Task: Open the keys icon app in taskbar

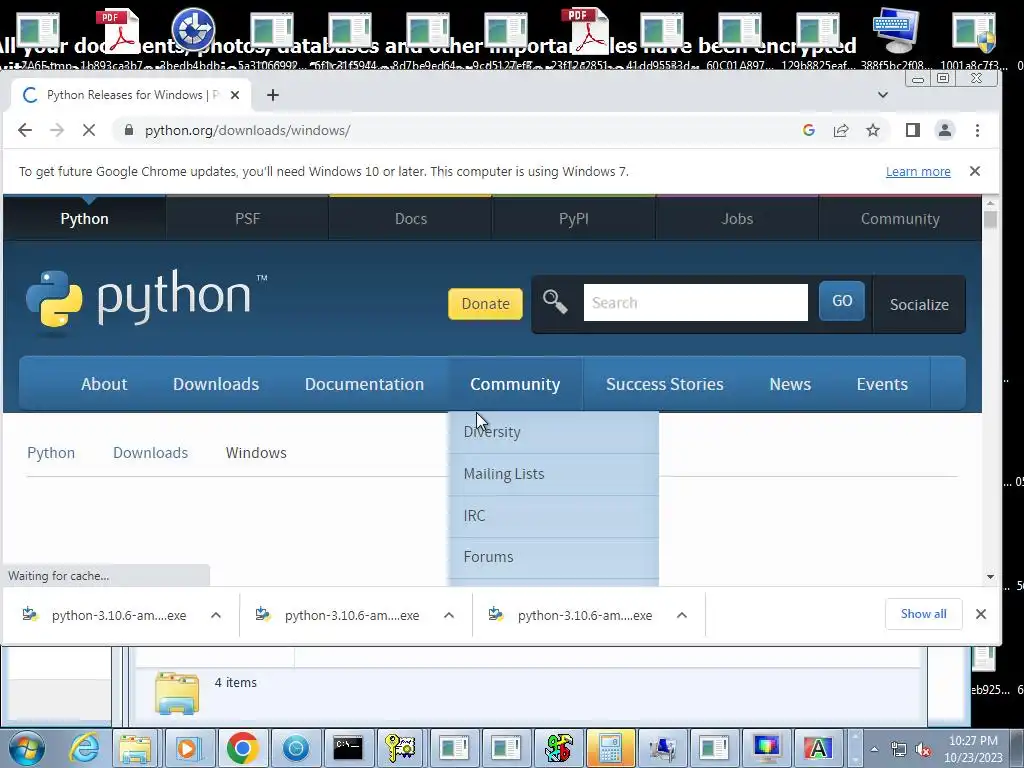Action: tap(400, 748)
